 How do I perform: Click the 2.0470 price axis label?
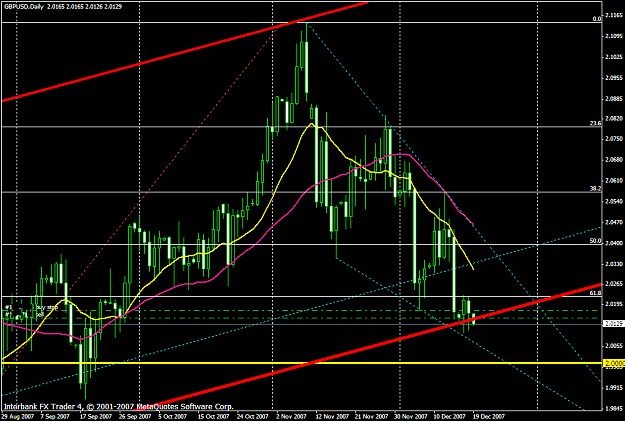click(x=614, y=222)
